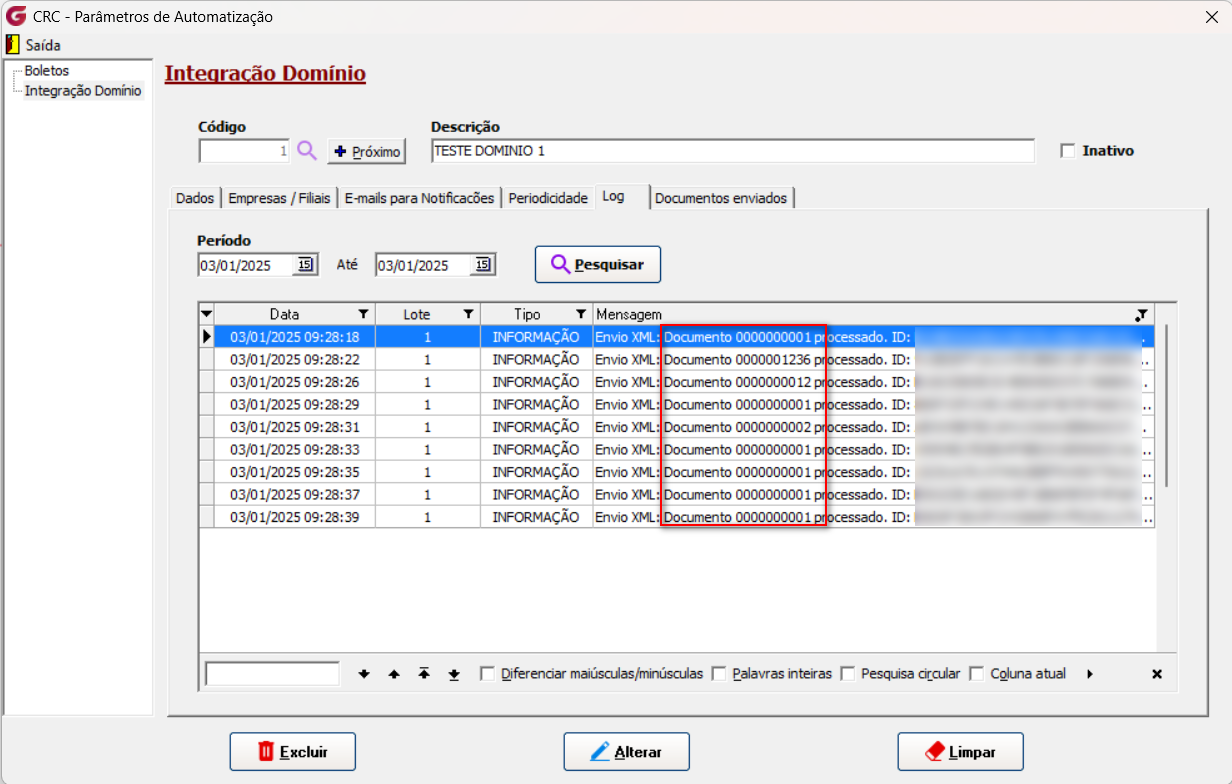Expand more search options arrow
Image resolution: width=1232 pixels, height=784 pixels.
pos(1090,674)
